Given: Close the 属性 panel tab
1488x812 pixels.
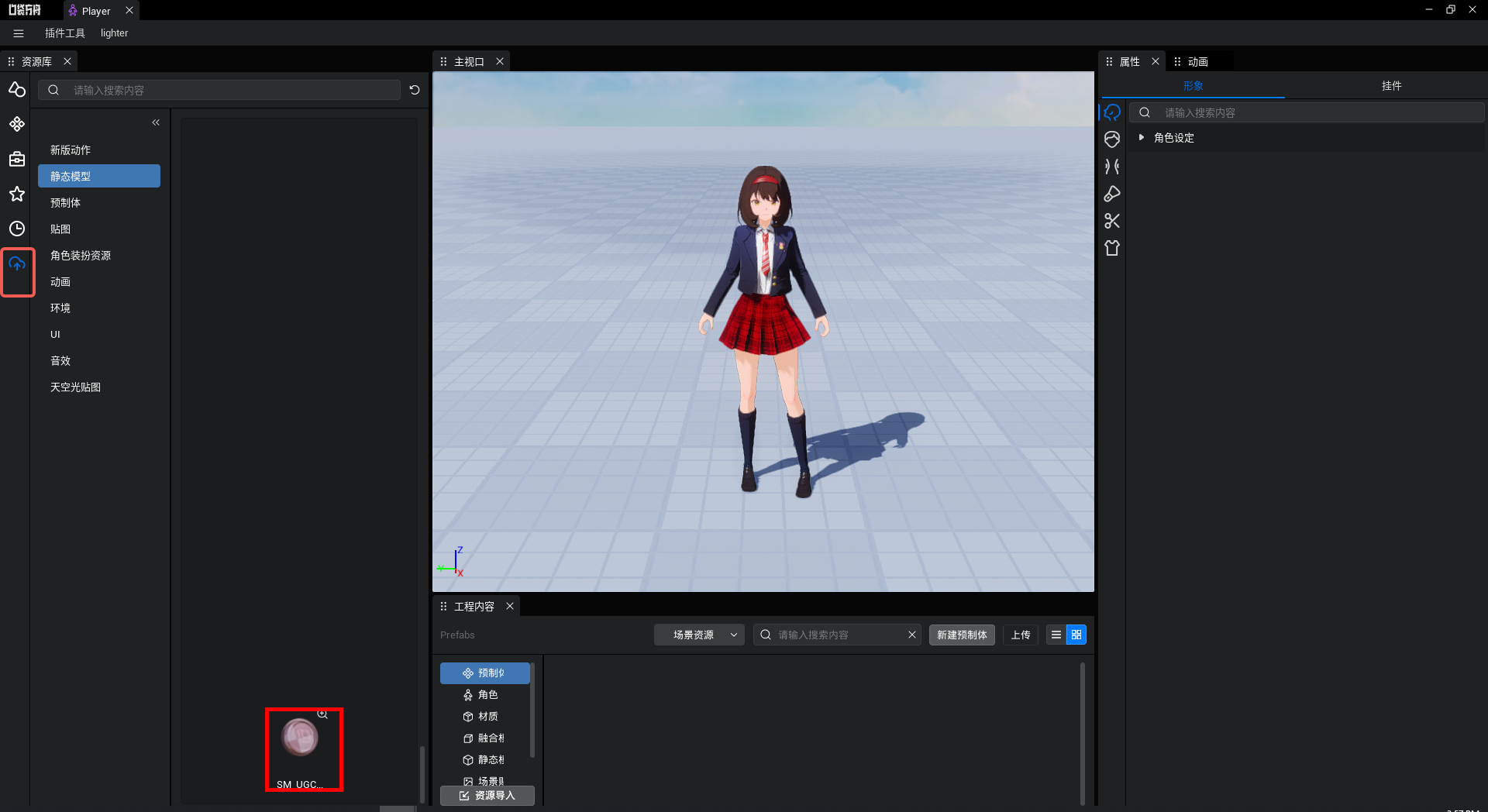Looking at the screenshot, I should click(1156, 61).
